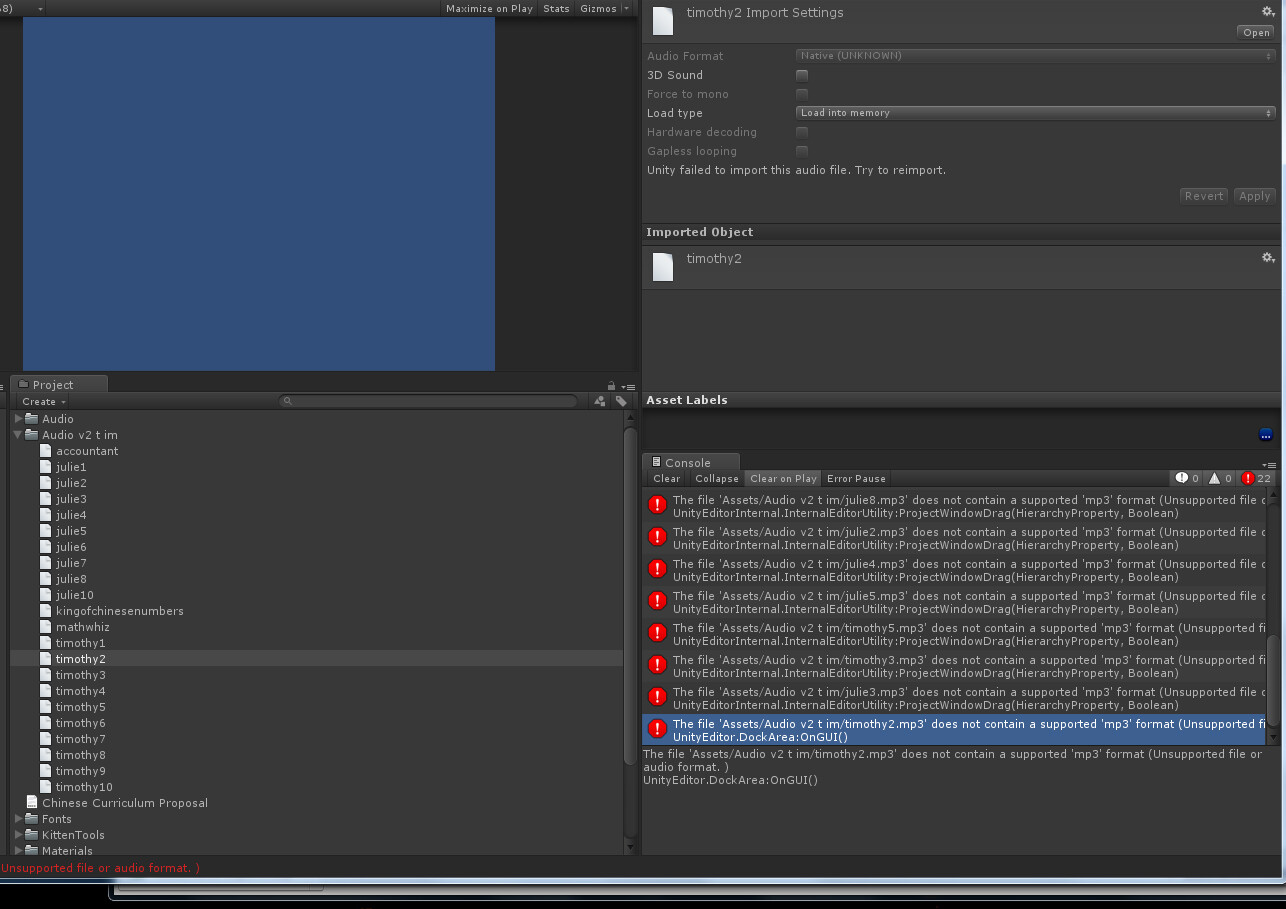Enable the Hardware decoding checkbox
Viewport: 1286px width, 909px height.
click(x=801, y=131)
